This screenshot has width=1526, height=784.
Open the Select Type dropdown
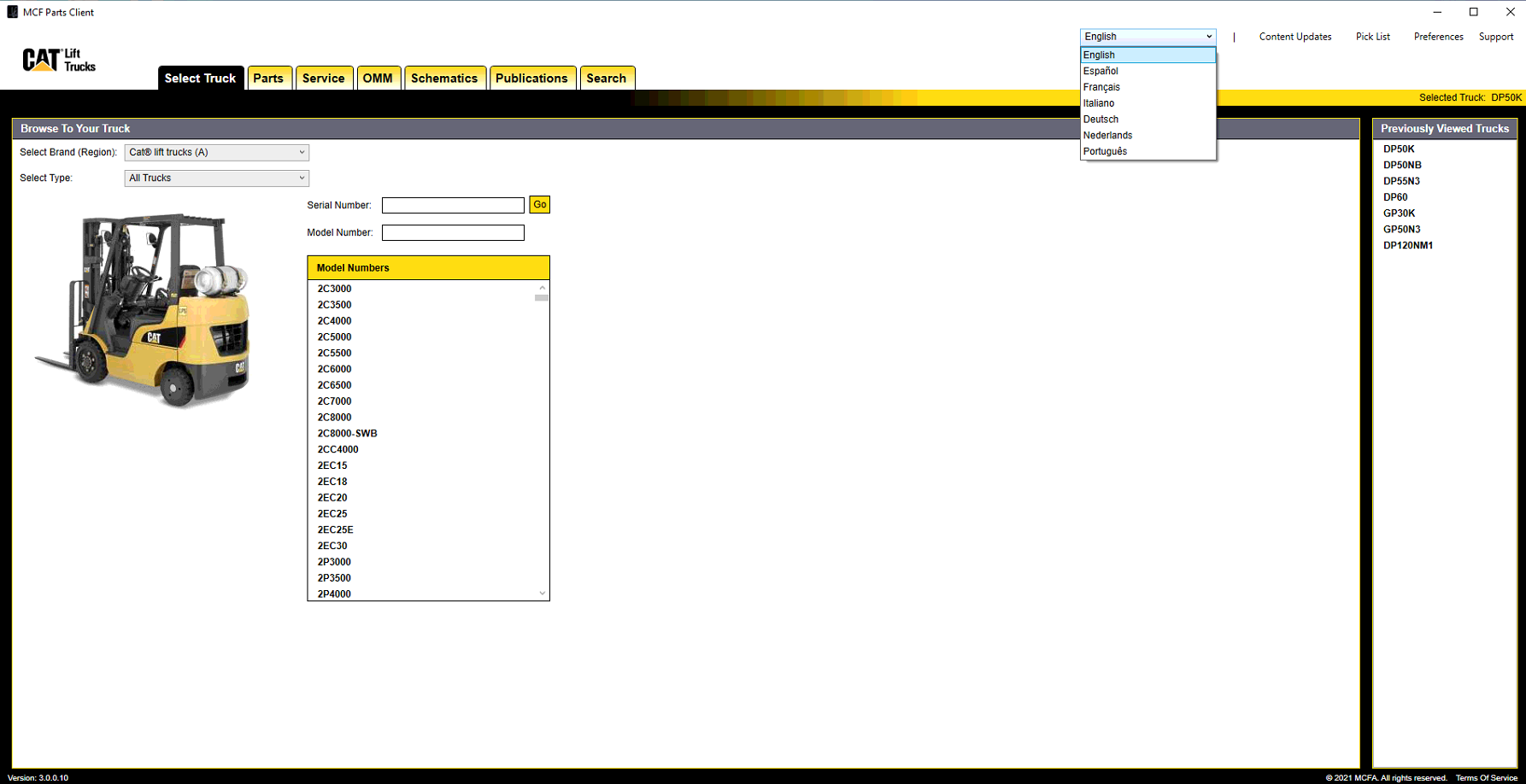216,178
